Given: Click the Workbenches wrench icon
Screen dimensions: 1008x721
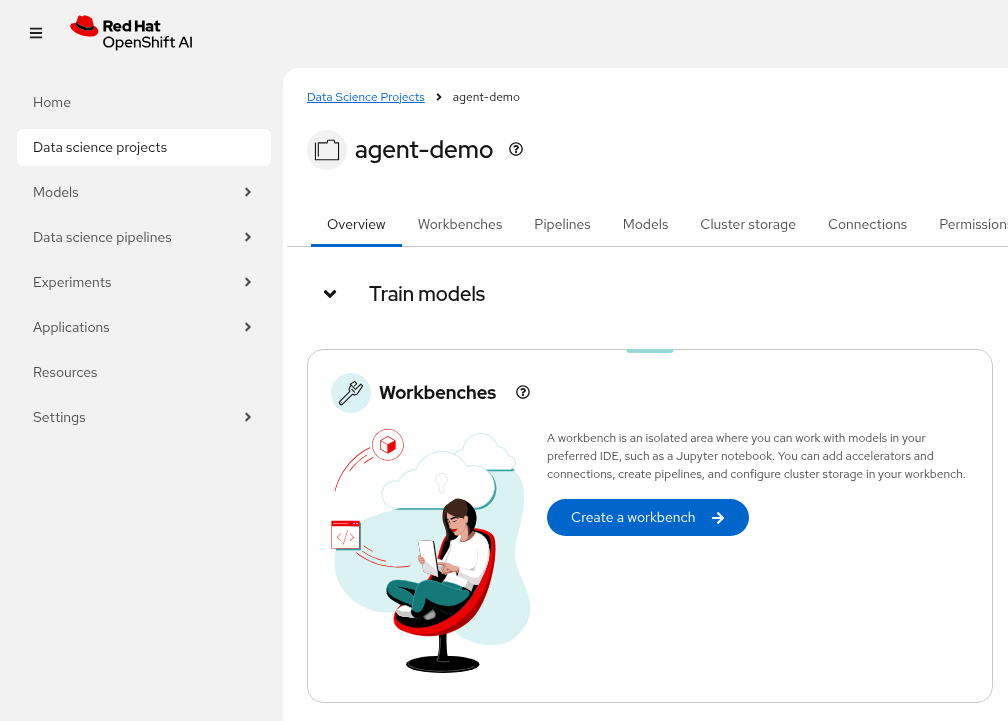Looking at the screenshot, I should 350,393.
